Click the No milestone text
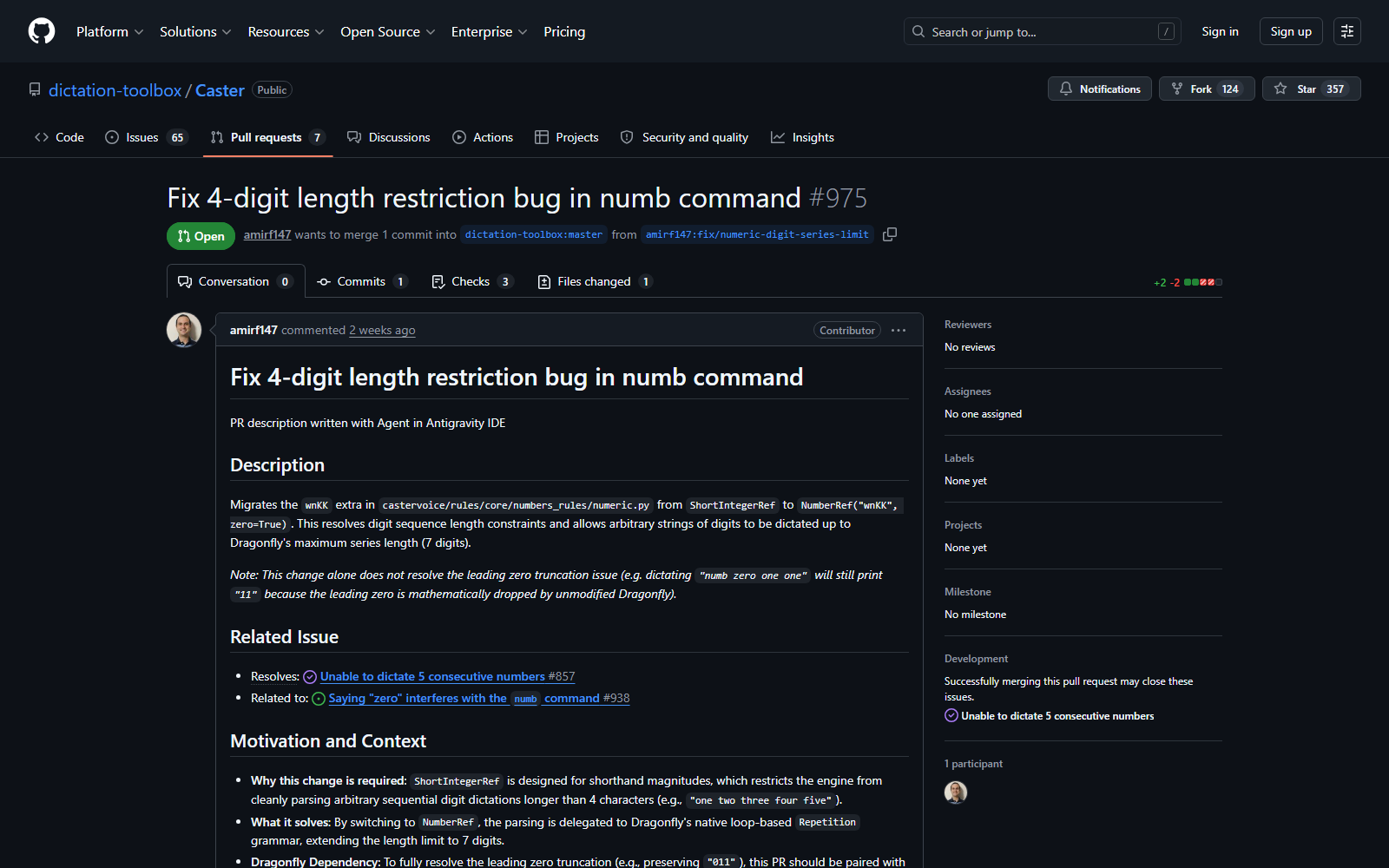 tap(976, 614)
